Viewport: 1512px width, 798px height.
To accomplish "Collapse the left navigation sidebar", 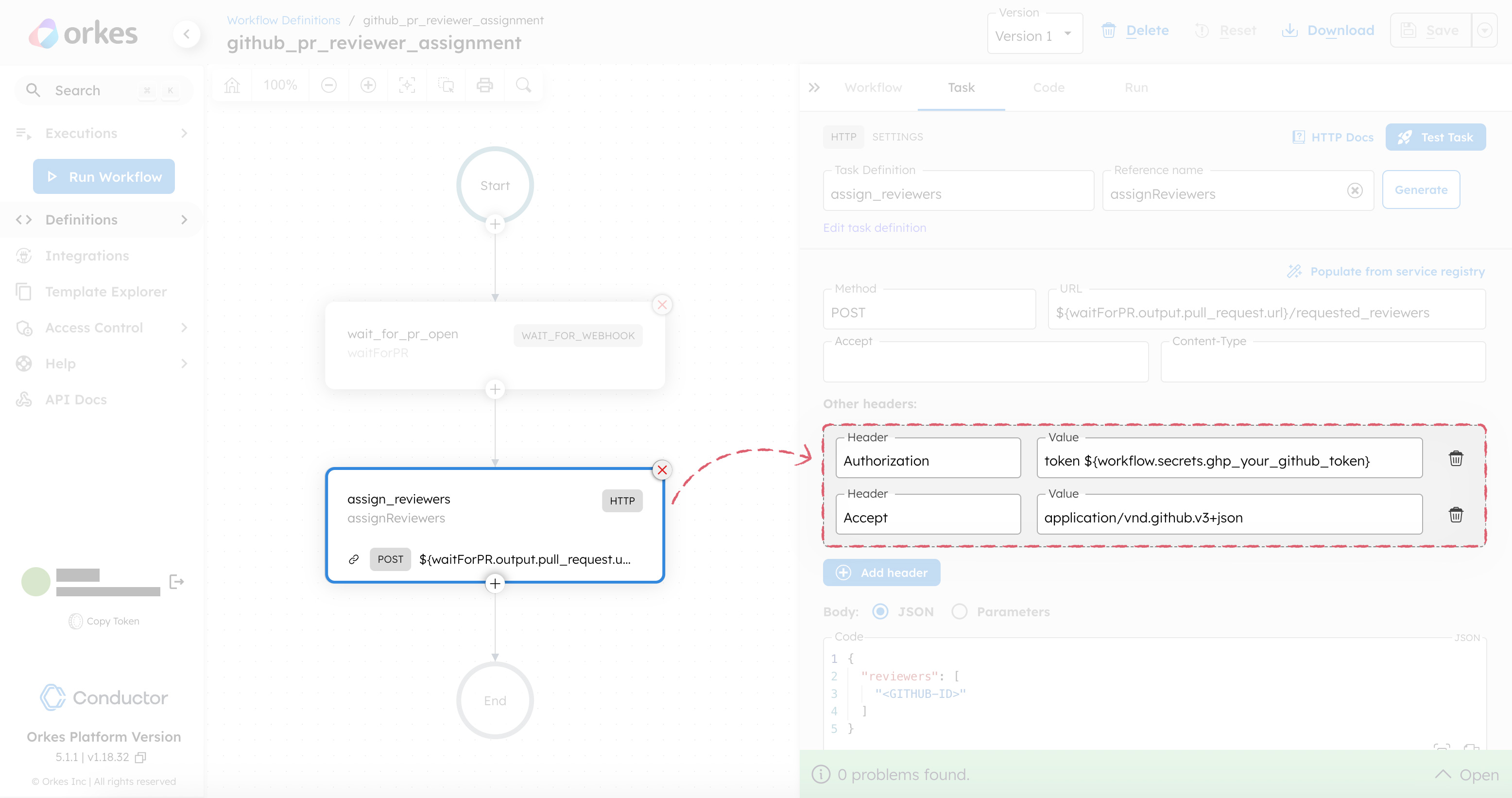I will [x=187, y=34].
